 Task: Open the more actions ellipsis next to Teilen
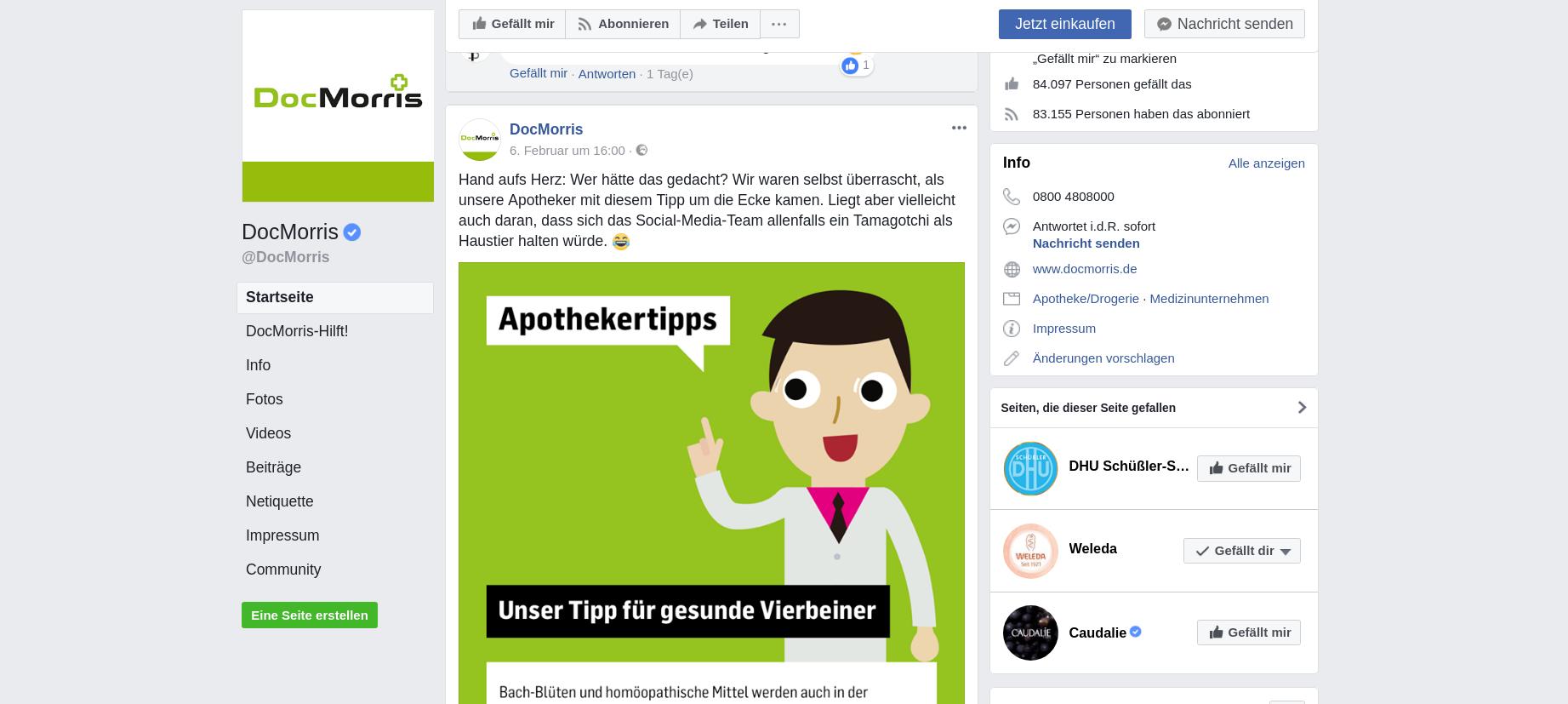click(779, 24)
